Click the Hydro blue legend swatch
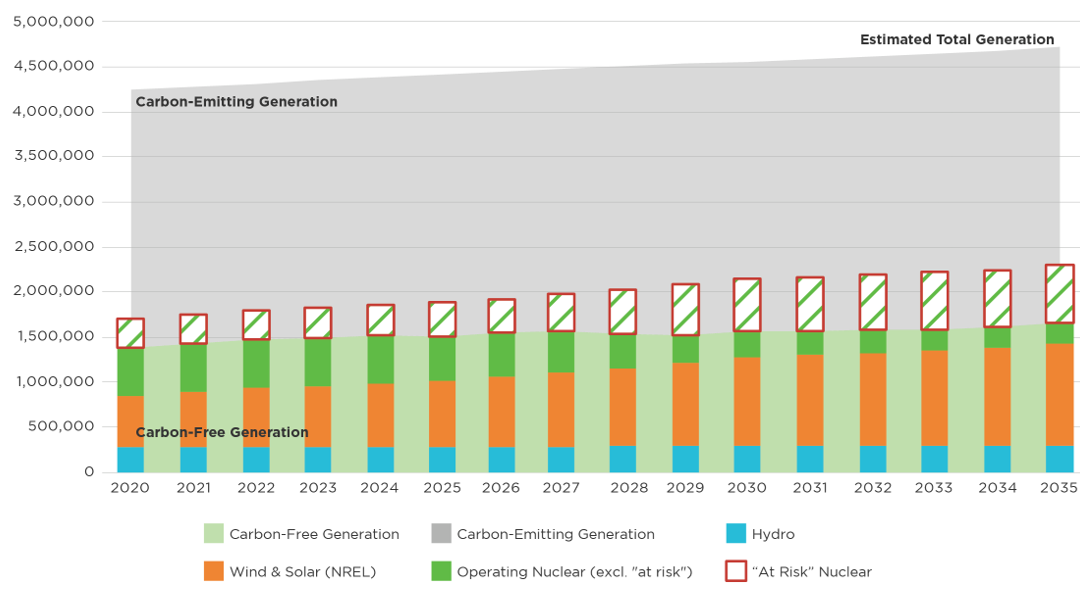The image size is (1080, 598). (x=736, y=534)
